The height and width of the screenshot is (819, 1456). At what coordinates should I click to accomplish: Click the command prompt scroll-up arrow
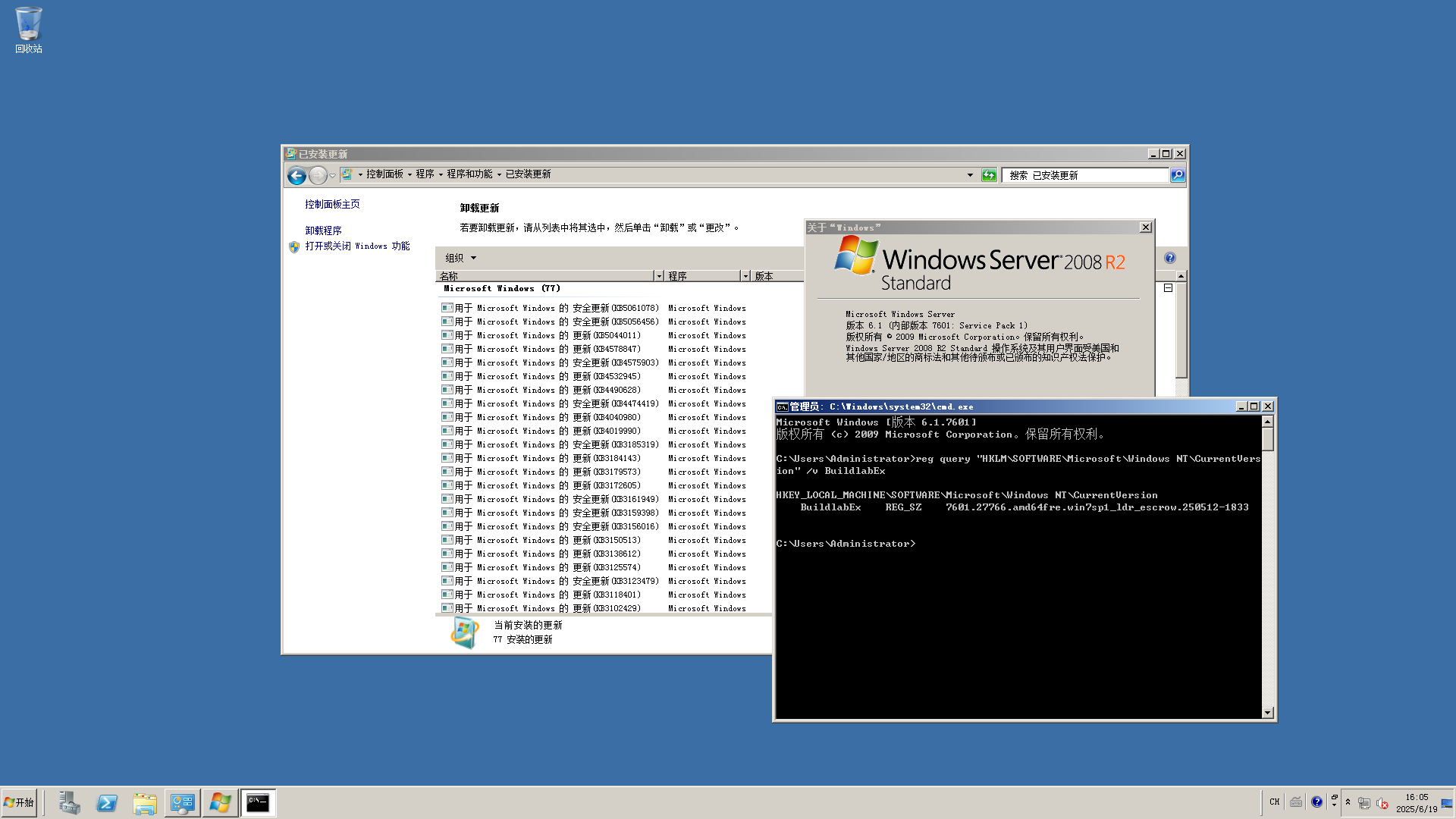click(1267, 421)
